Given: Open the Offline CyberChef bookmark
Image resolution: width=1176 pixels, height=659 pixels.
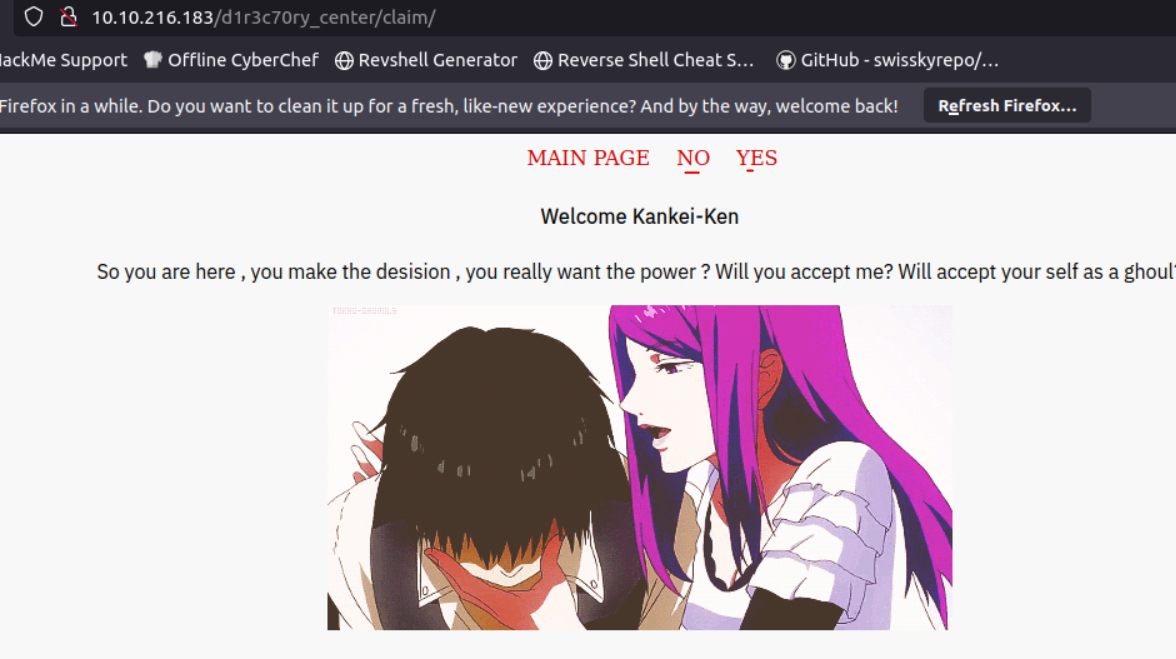Looking at the screenshot, I should (x=231, y=60).
